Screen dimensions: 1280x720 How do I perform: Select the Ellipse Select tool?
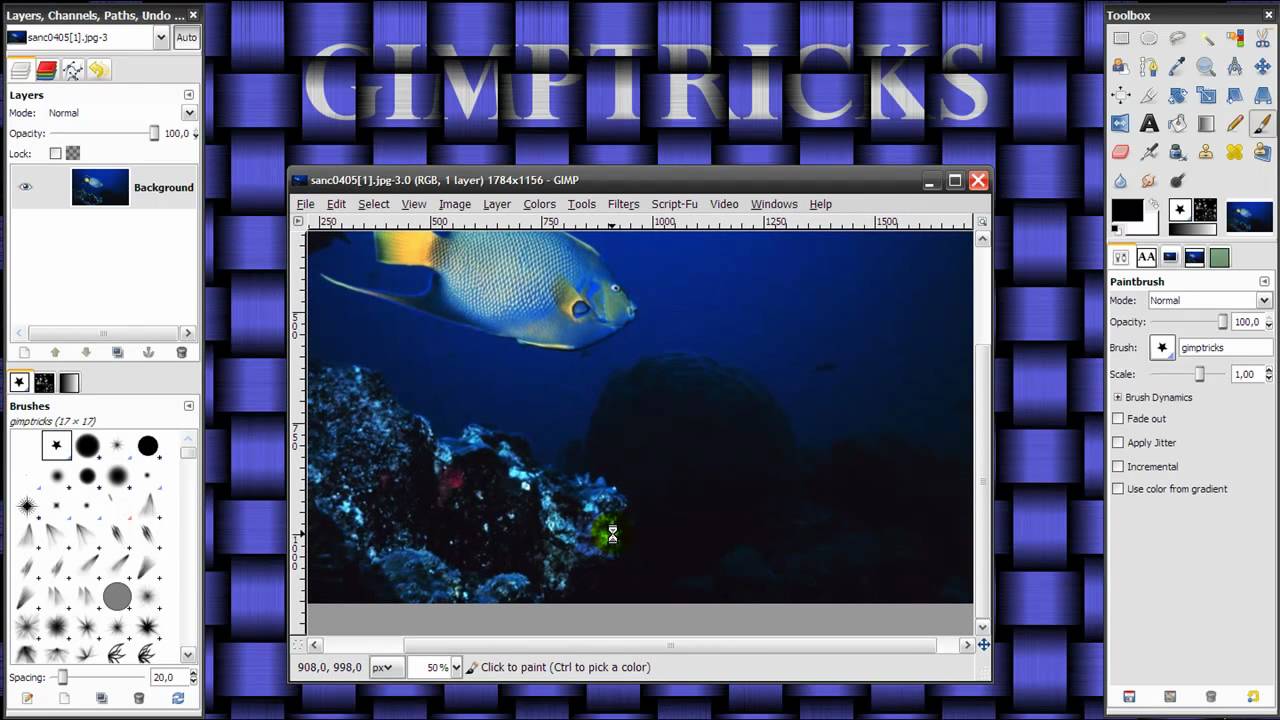tap(1149, 39)
